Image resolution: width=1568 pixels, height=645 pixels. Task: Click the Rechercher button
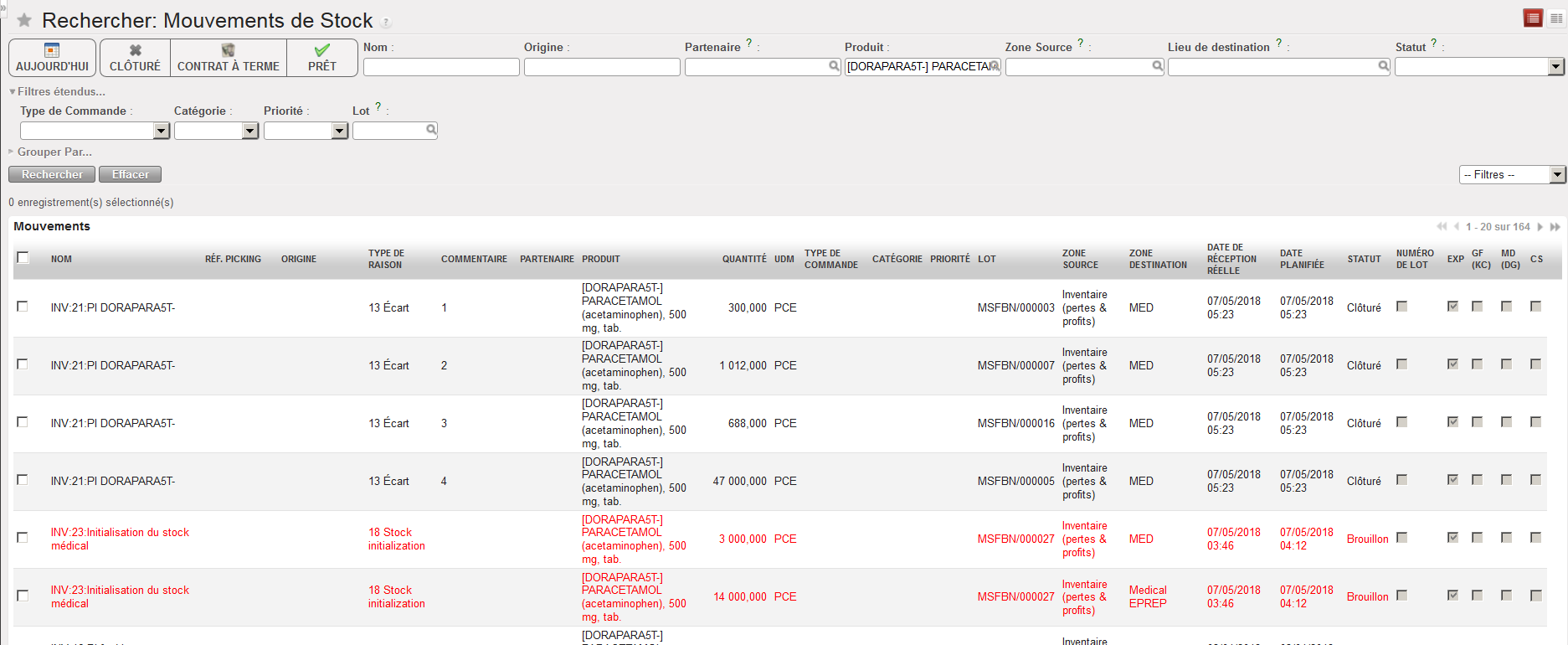point(52,174)
